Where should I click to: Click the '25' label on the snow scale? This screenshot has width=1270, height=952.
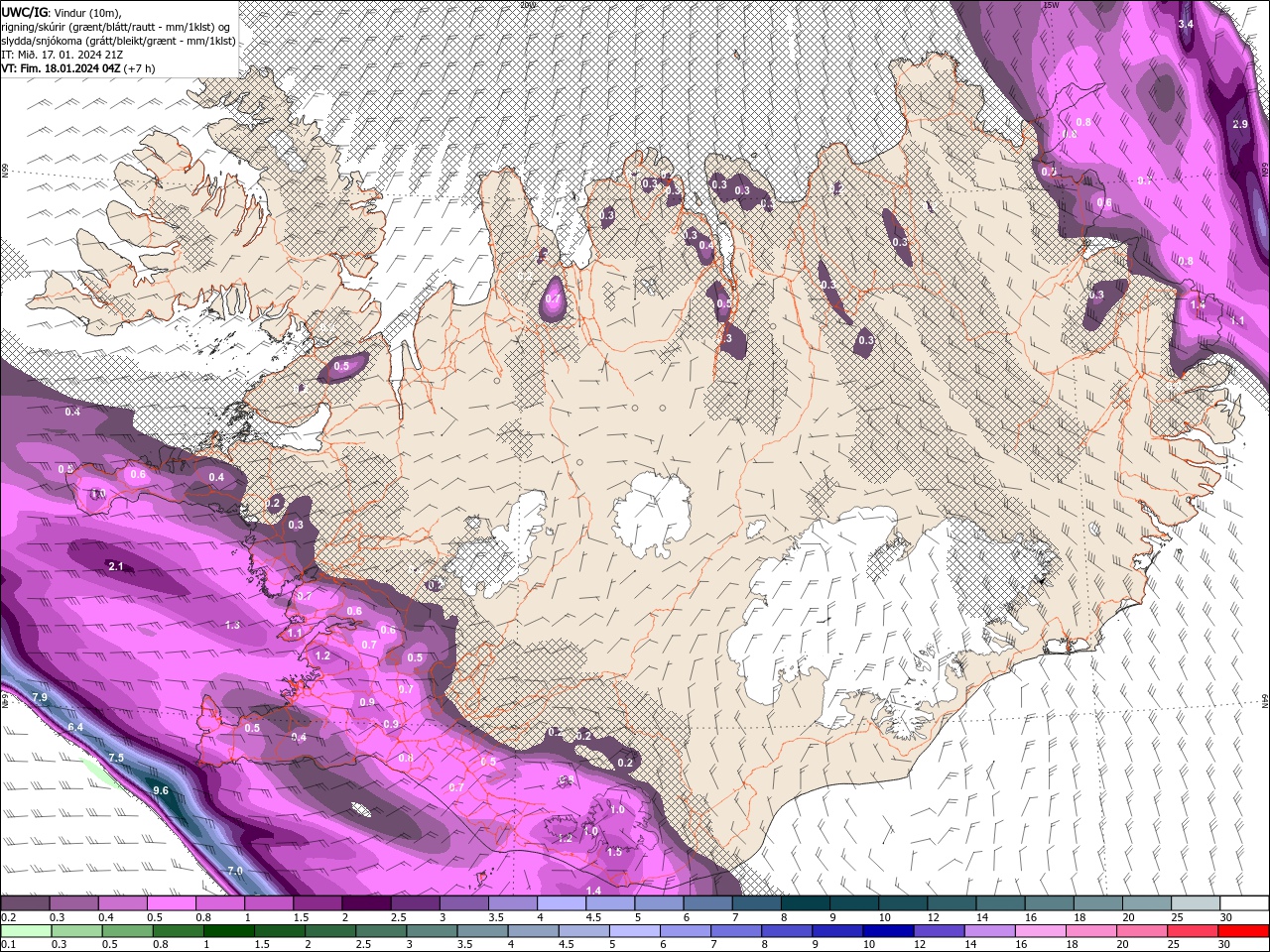click(x=1178, y=917)
